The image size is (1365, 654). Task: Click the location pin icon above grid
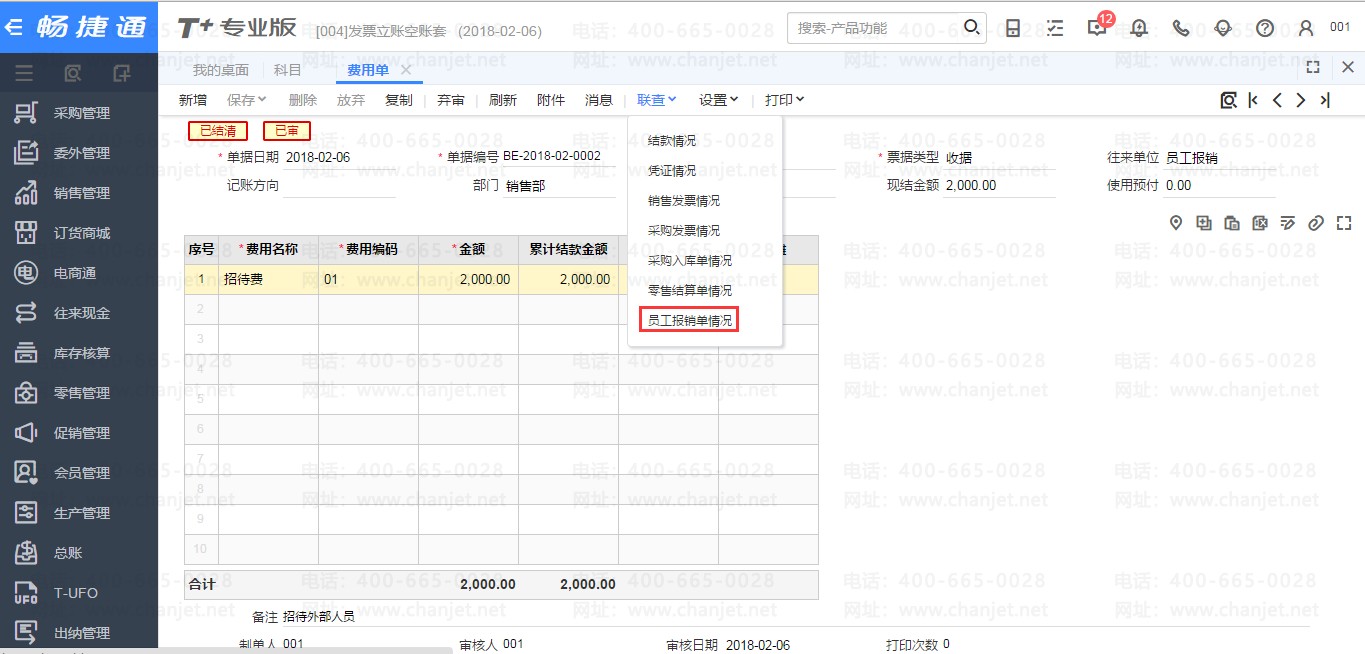[1176, 223]
